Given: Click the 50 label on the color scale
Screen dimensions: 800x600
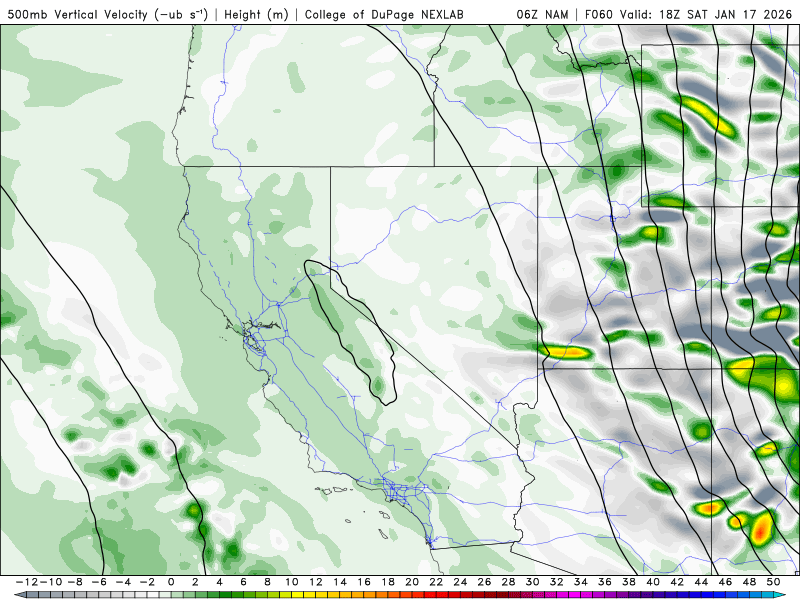Looking at the screenshot, I should tap(773, 582).
